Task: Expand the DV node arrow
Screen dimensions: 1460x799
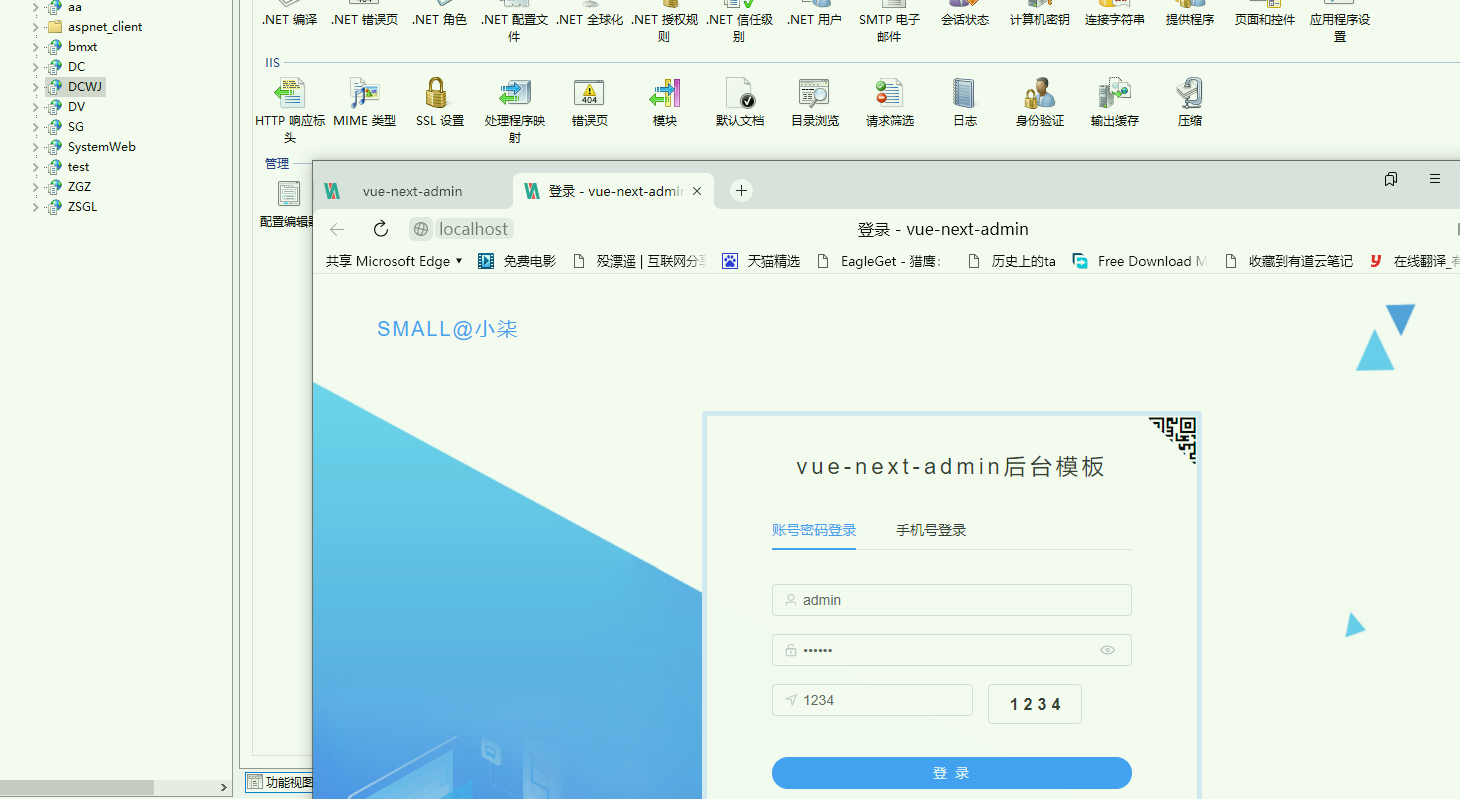Action: tap(36, 107)
